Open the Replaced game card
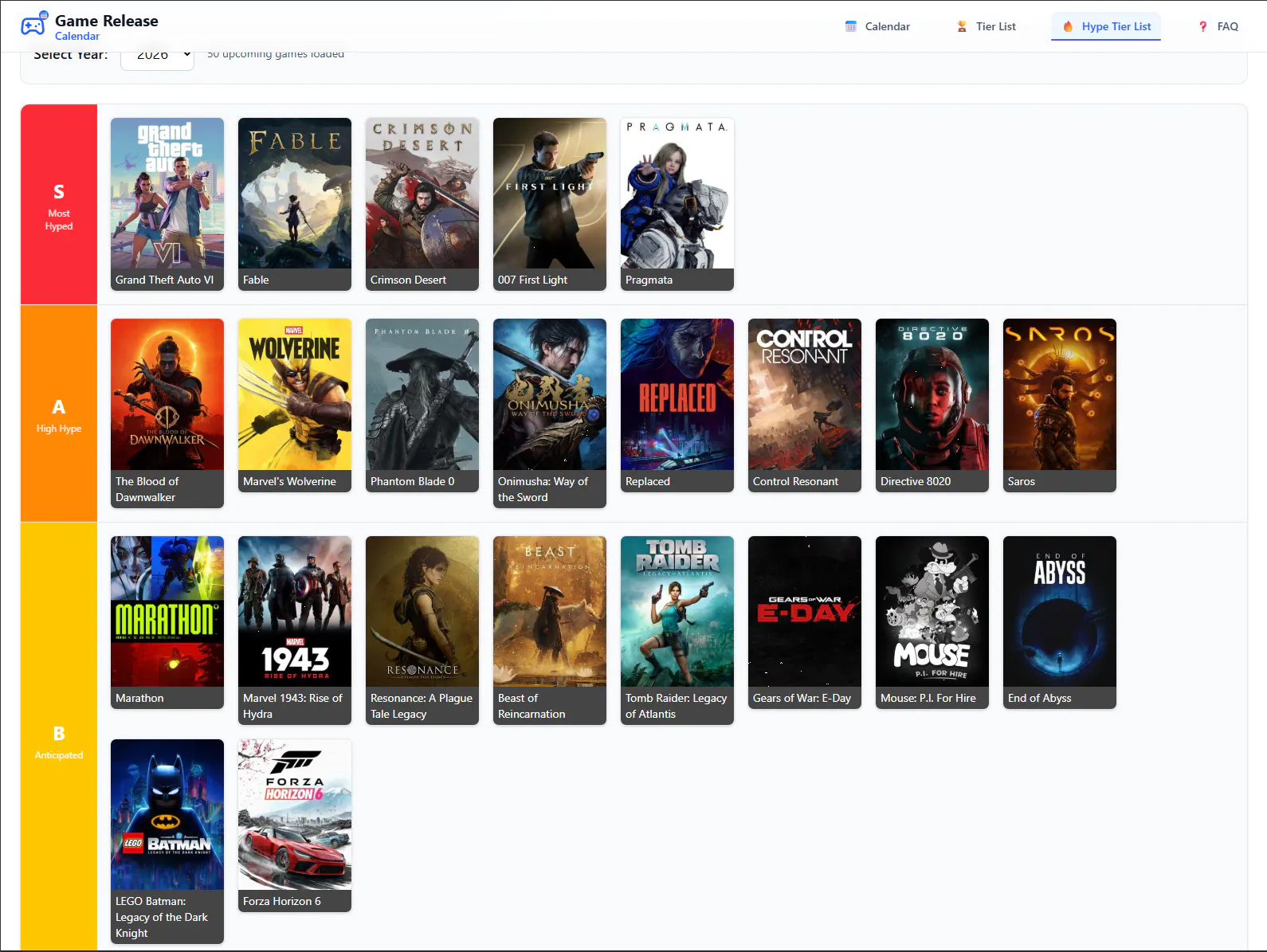Image resolution: width=1267 pixels, height=952 pixels. click(x=677, y=405)
